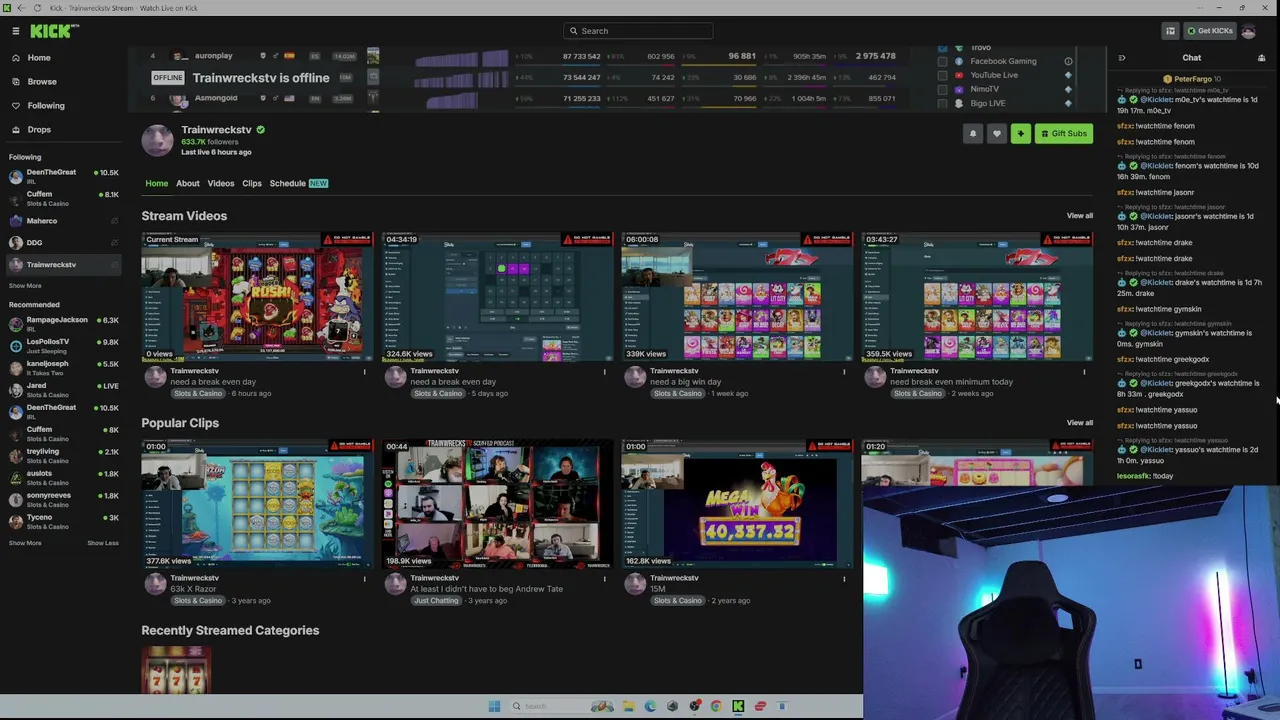Image resolution: width=1280 pixels, height=720 pixels.
Task: Click the Get KICKs button
Action: pos(1209,31)
